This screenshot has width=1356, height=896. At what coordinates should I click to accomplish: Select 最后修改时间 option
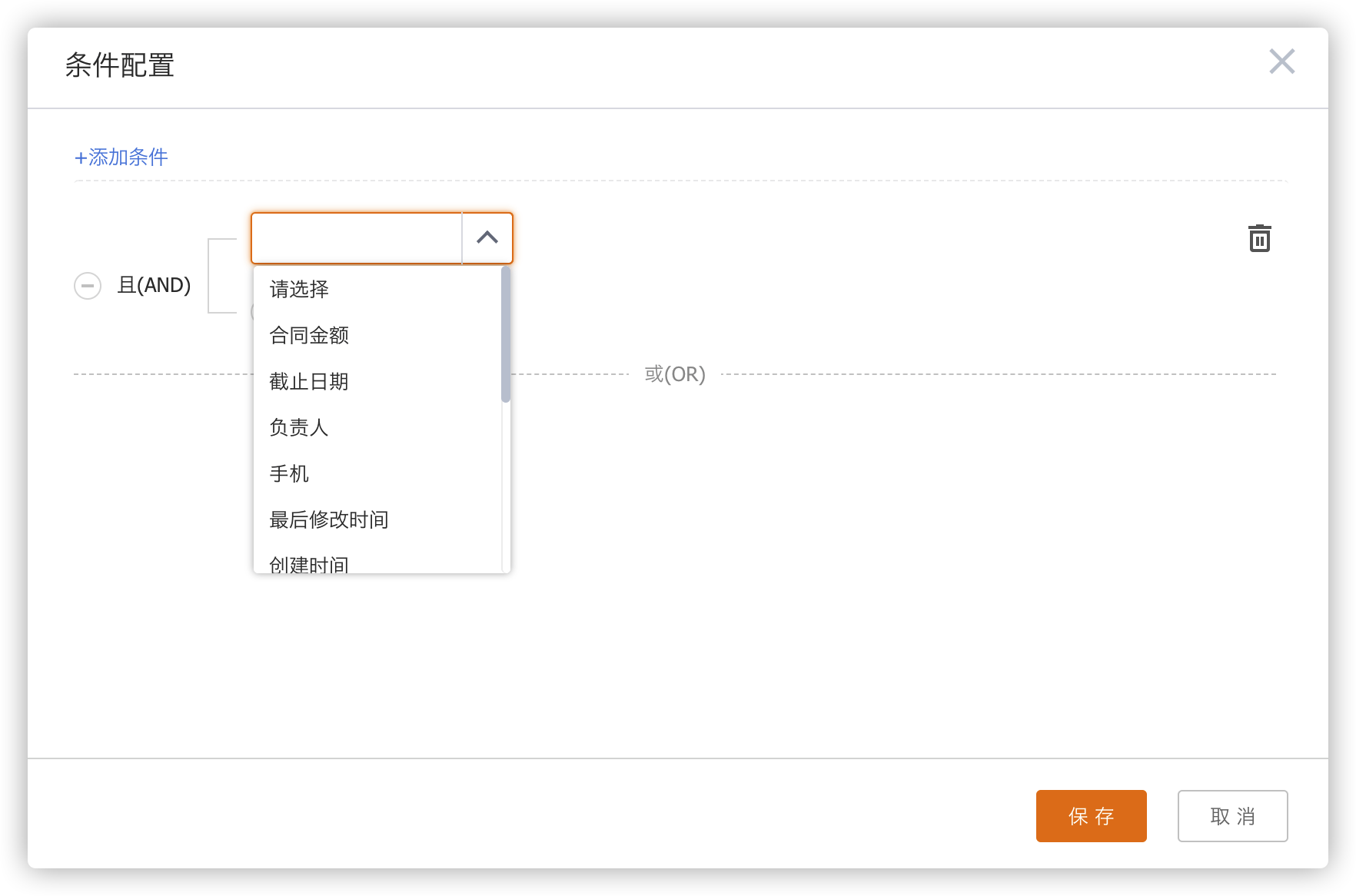[329, 519]
